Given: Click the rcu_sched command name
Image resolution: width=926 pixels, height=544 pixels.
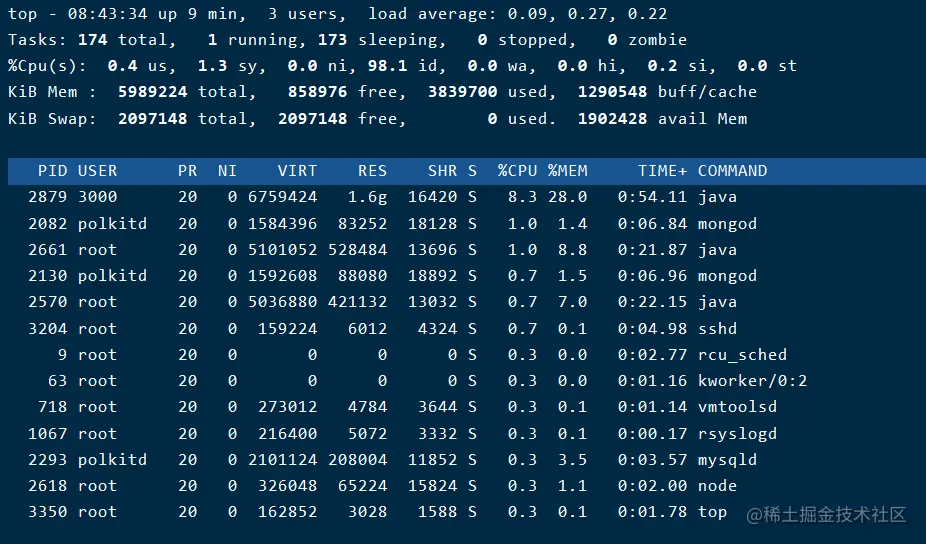Looking at the screenshot, I should tap(742, 355).
